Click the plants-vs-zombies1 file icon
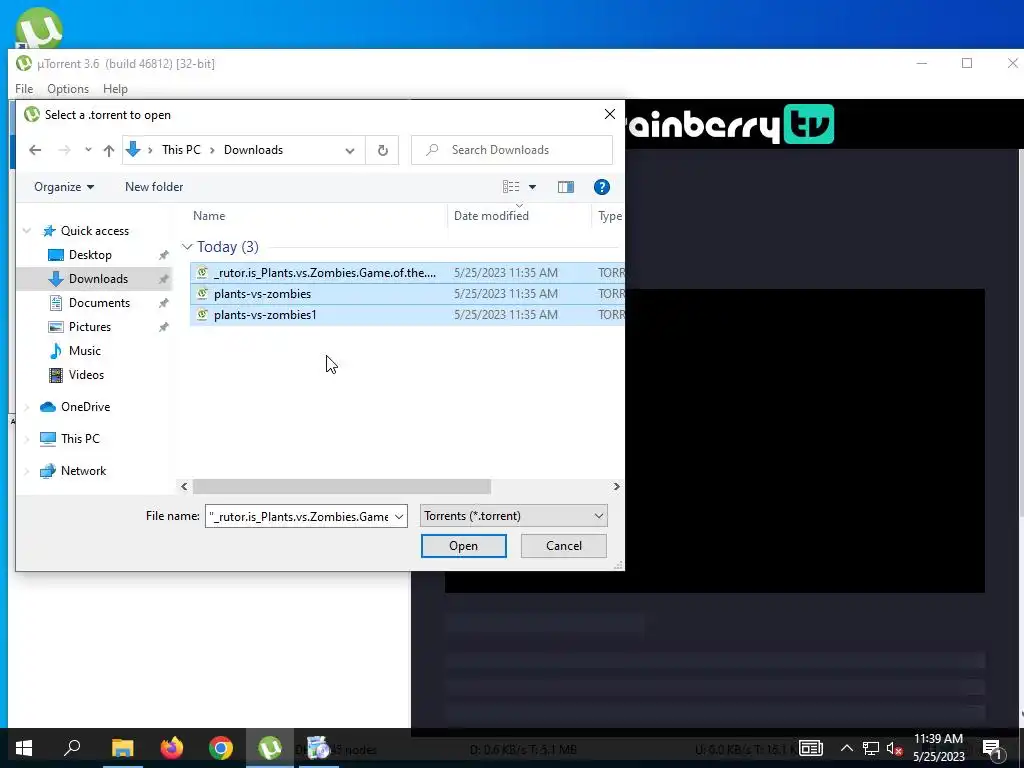 point(202,315)
